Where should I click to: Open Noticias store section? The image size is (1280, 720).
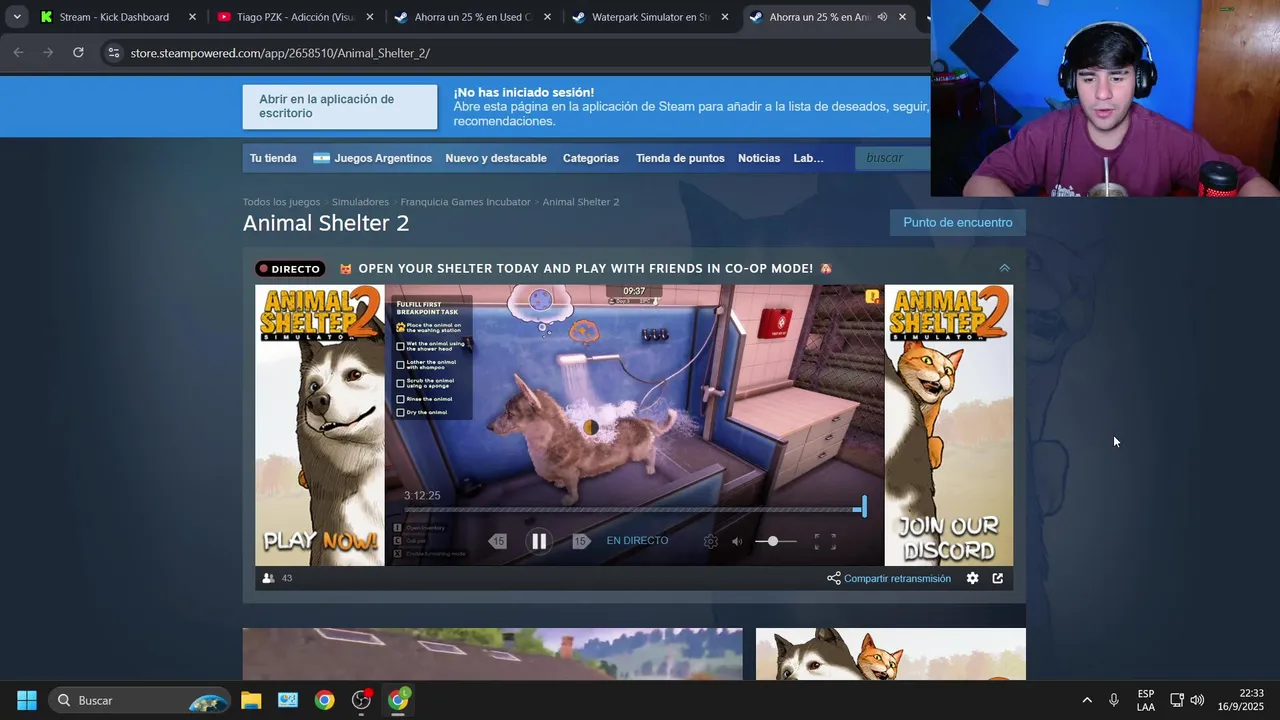click(x=759, y=158)
